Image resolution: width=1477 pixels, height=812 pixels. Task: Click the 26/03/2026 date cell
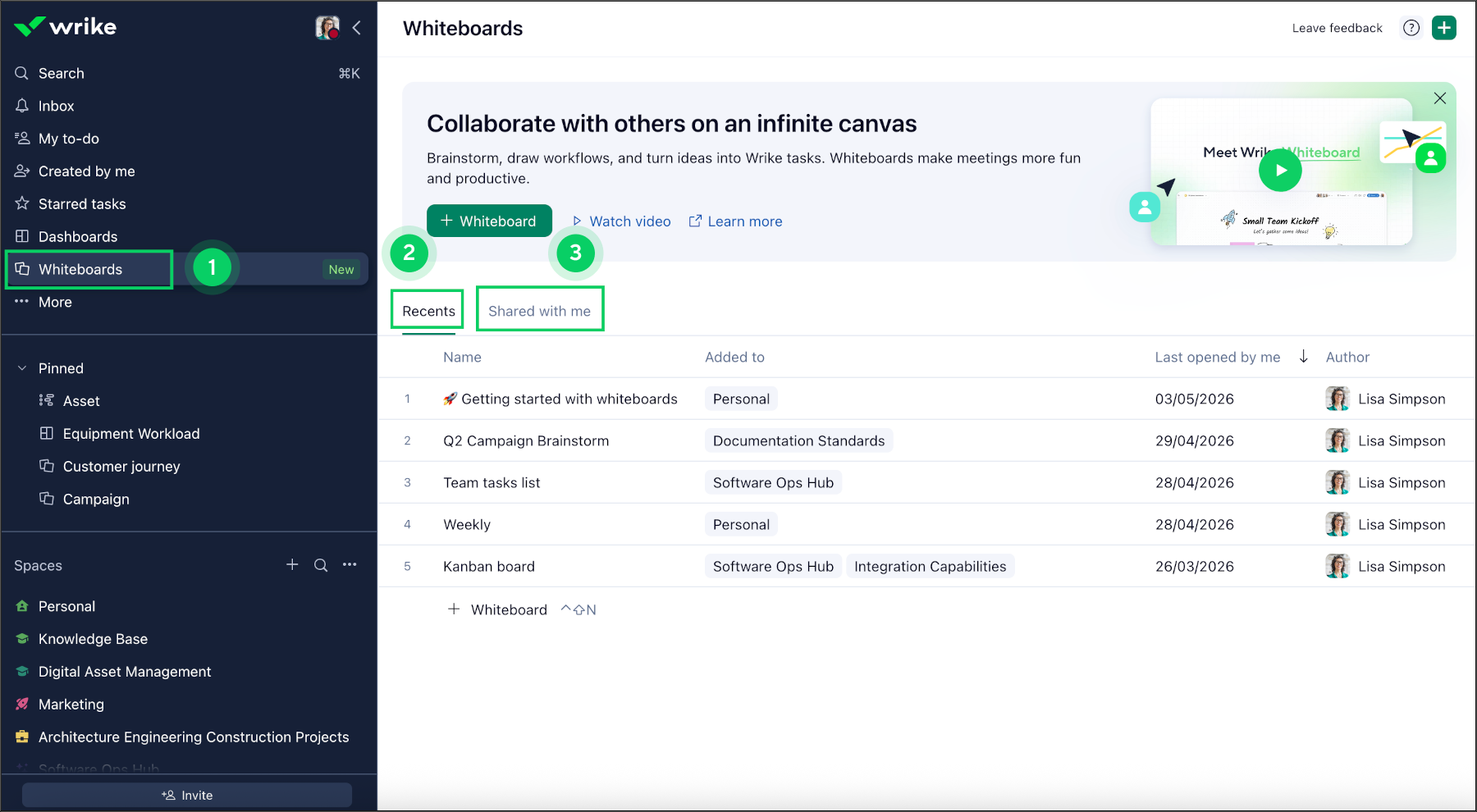[x=1195, y=566]
